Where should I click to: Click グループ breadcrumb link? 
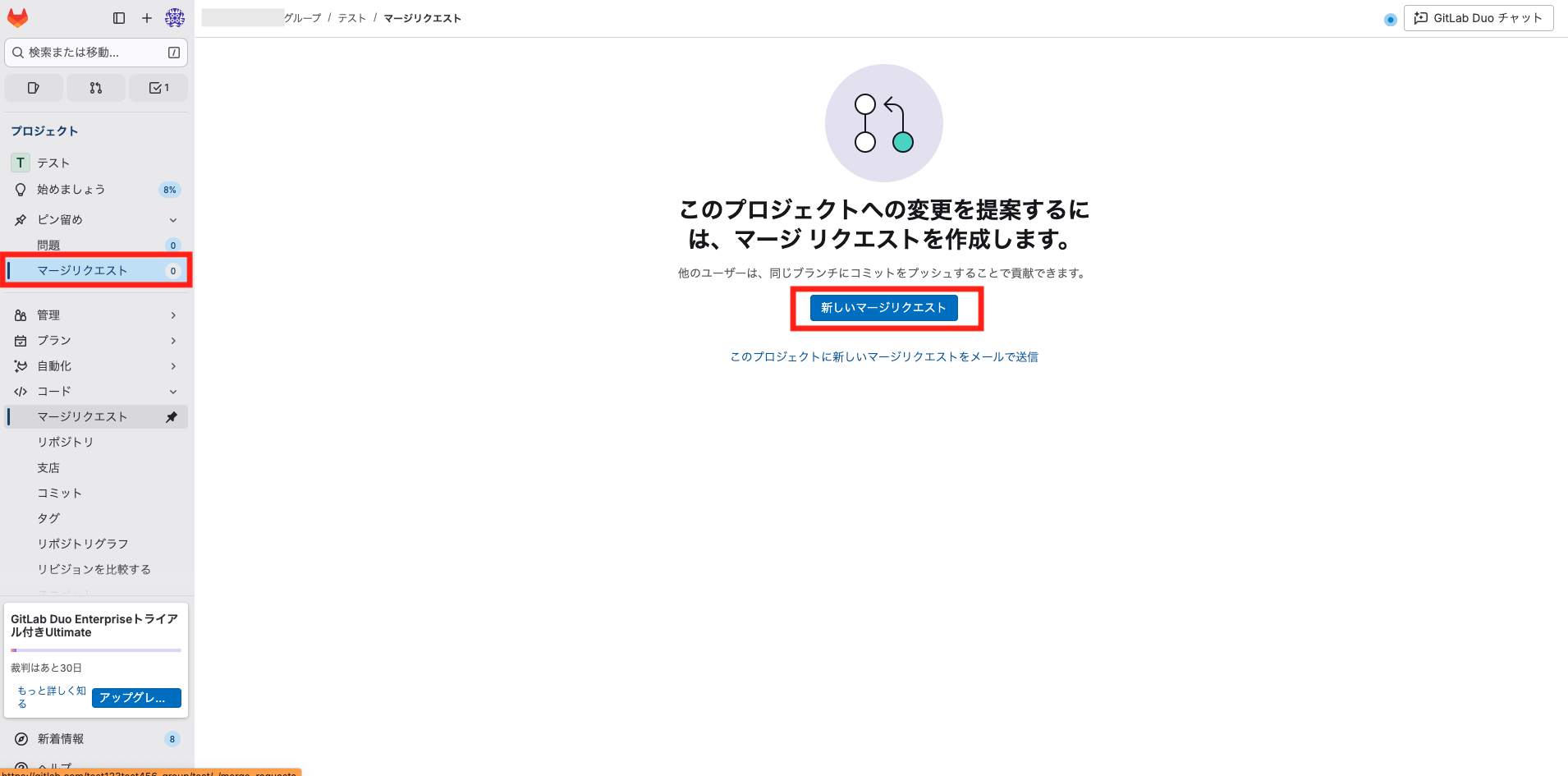(x=302, y=18)
